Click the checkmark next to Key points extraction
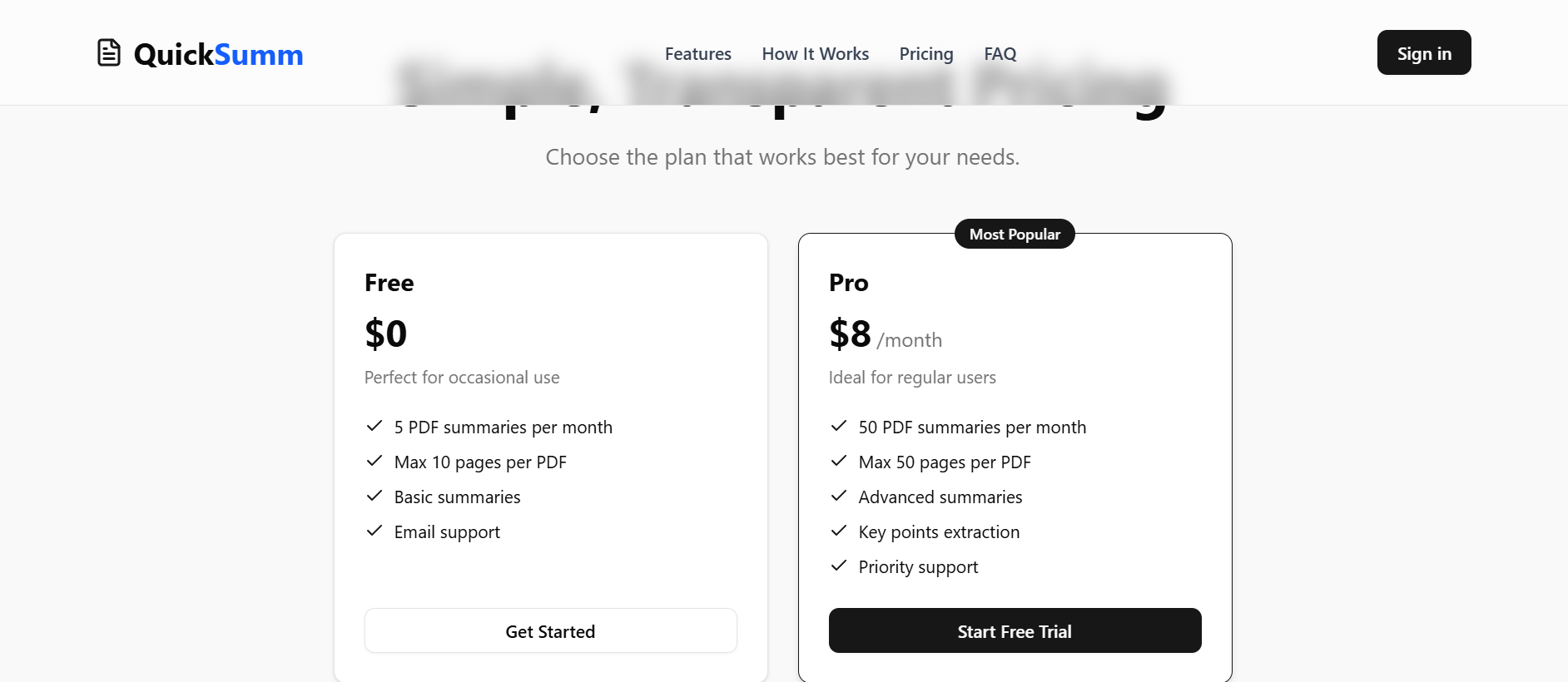 click(839, 531)
